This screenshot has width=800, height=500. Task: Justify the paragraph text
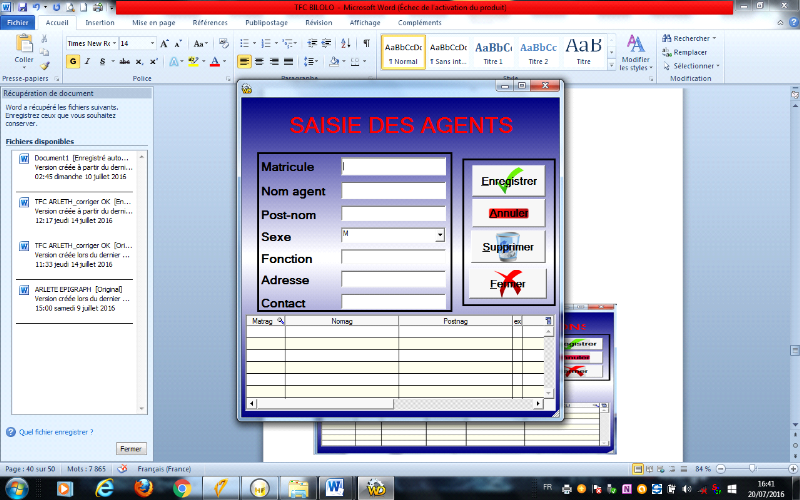[x=288, y=61]
